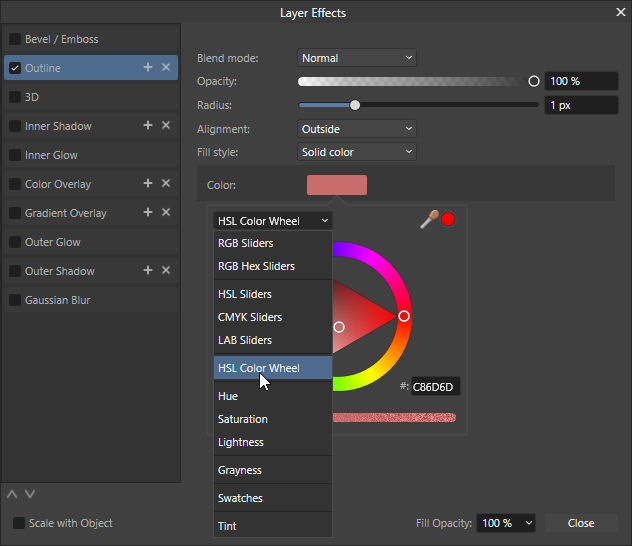Screen dimensions: 632x546
Task: Move selected effect down with arrow
Action: (x=30, y=494)
